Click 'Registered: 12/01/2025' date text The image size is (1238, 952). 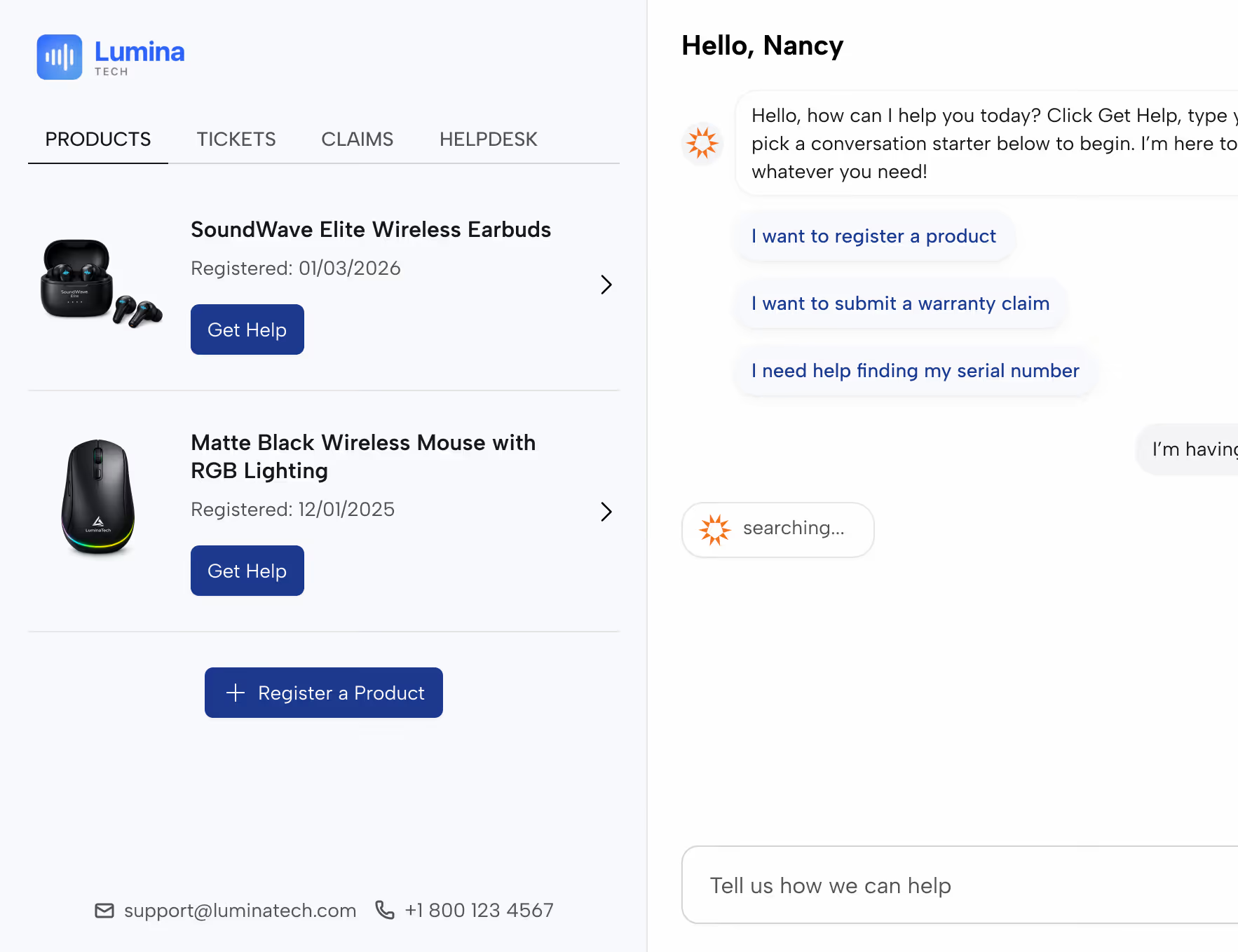tap(293, 510)
